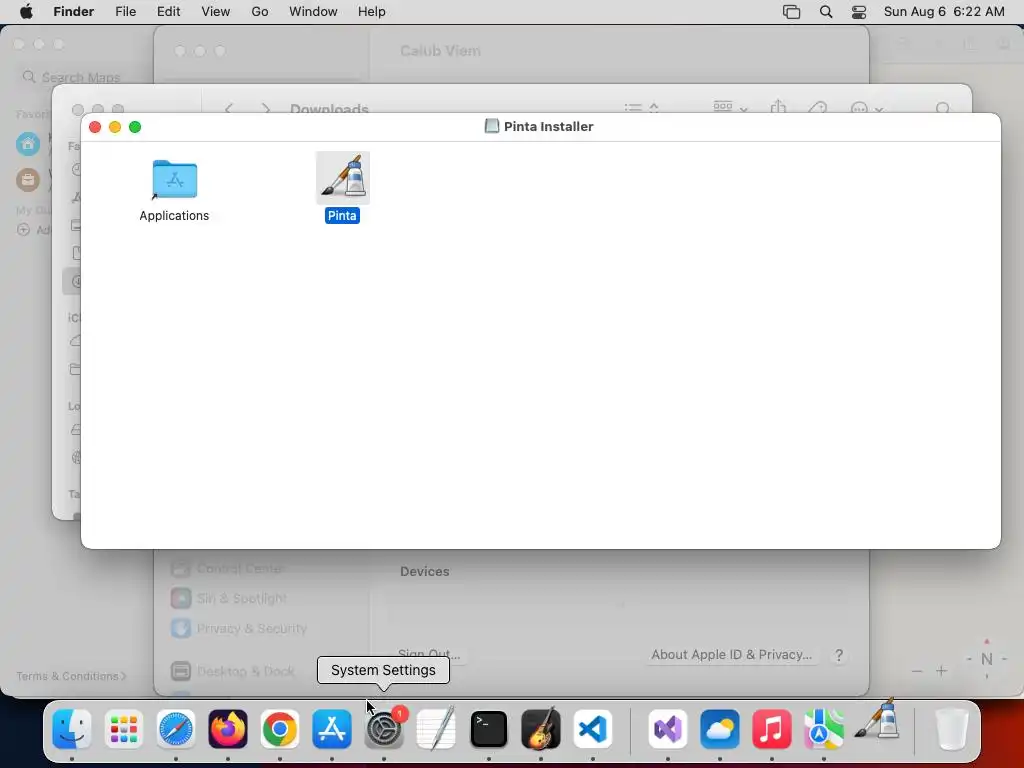Open System Settings from the Dock
Screen dimensions: 1024x768
(x=384, y=729)
